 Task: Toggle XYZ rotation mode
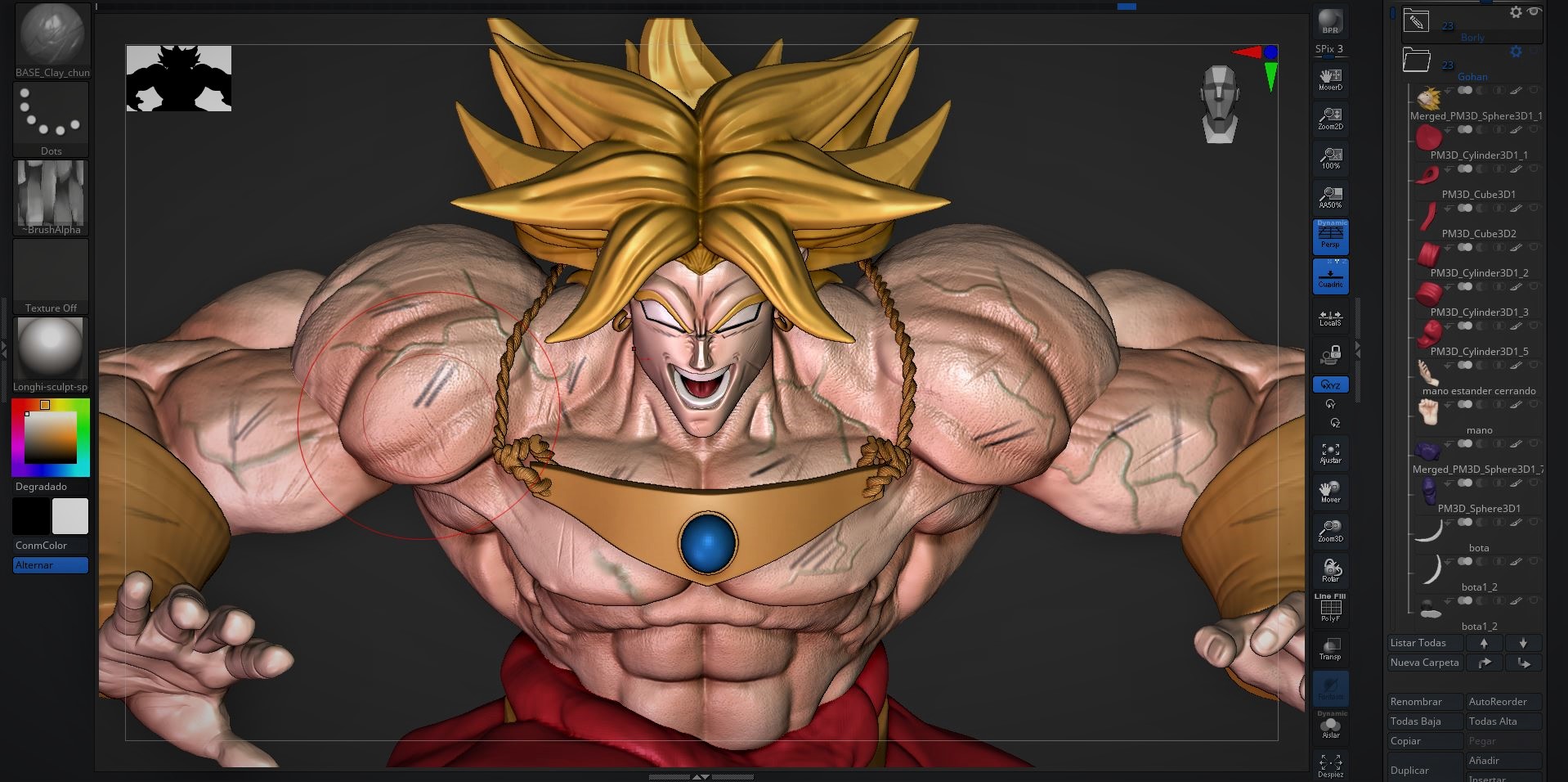(1330, 384)
